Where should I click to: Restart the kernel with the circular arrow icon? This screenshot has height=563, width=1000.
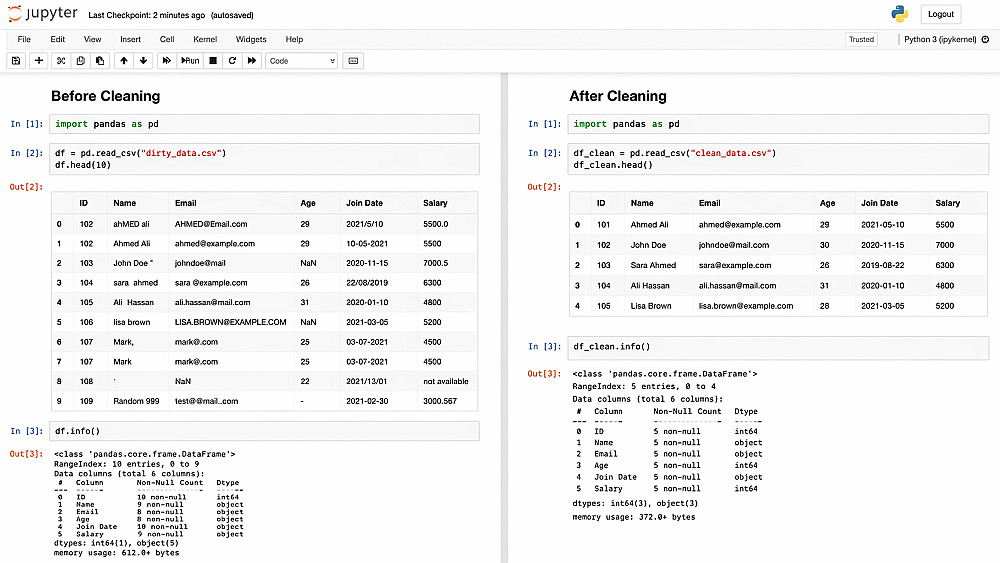[232, 61]
